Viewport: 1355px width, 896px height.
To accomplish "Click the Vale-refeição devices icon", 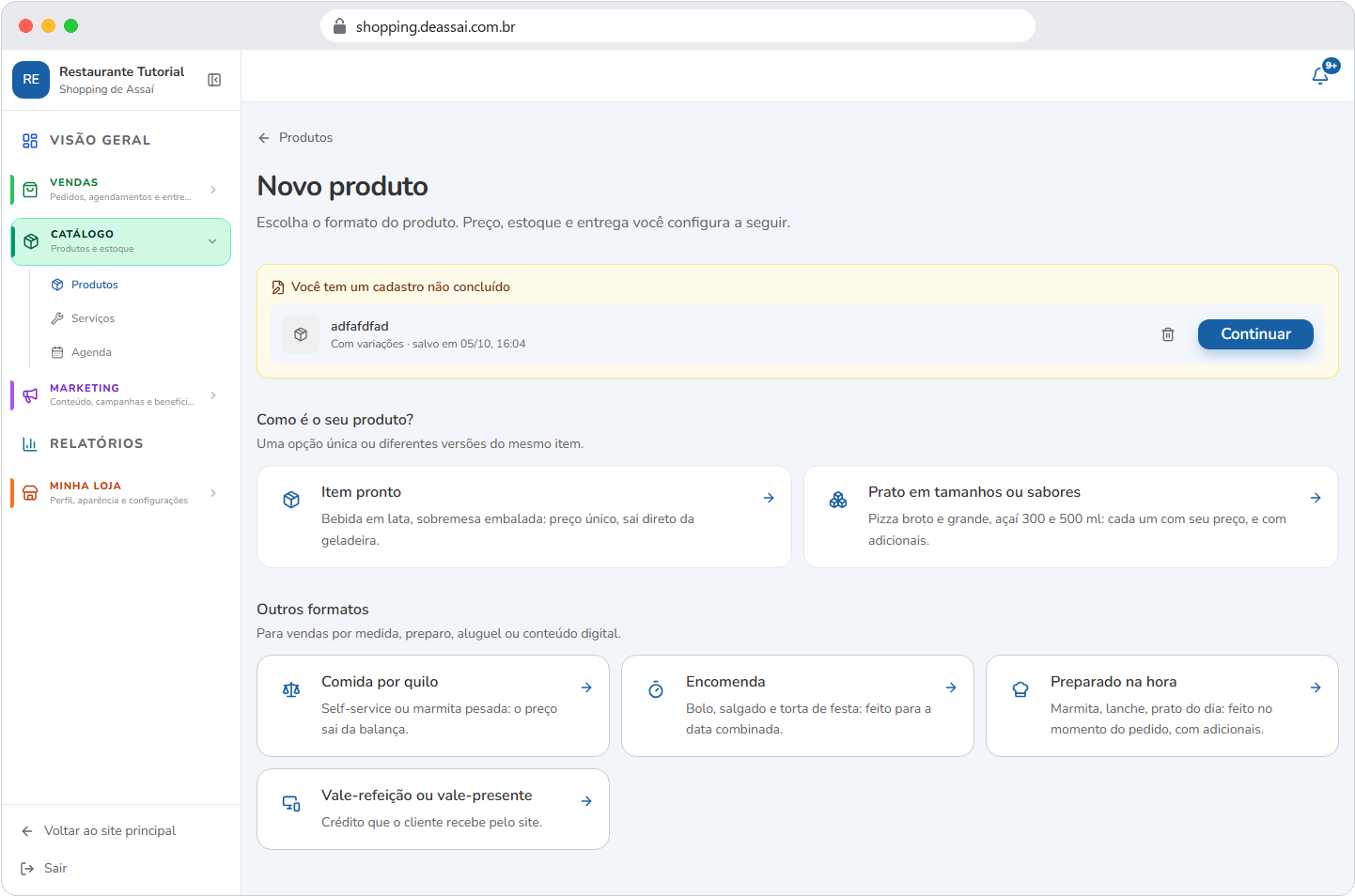I will click(x=291, y=803).
